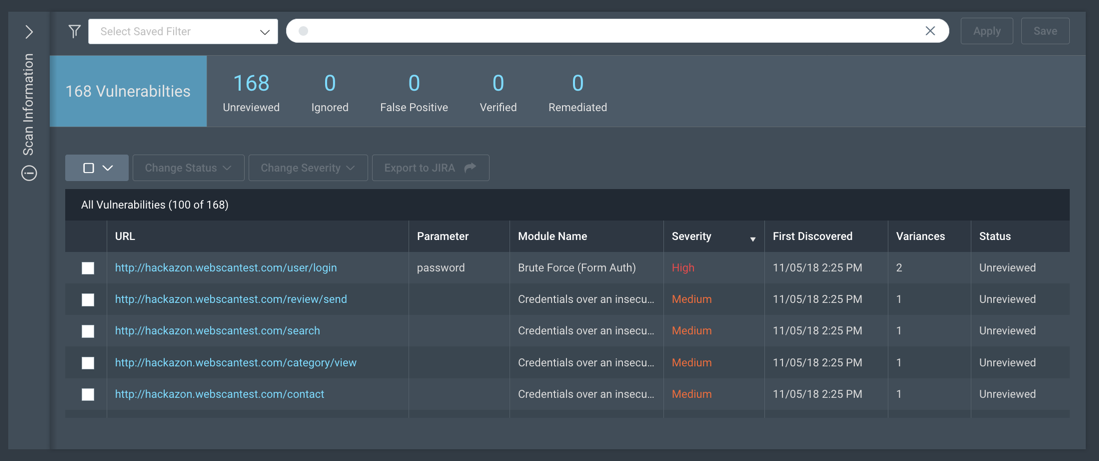Viewport: 1099px width, 461px height.
Task: Select the checkbox for the review/send row
Action: click(x=88, y=299)
